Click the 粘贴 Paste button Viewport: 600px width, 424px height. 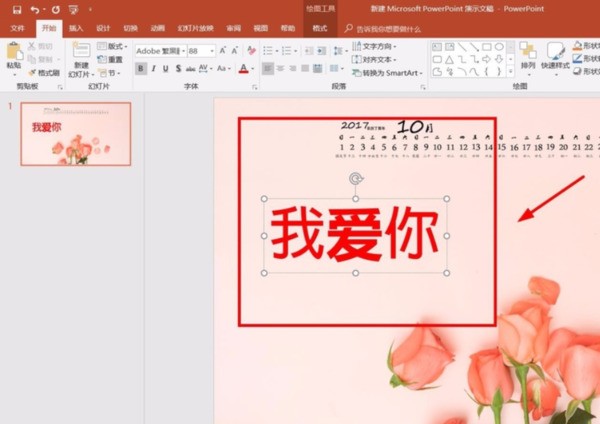(14, 59)
